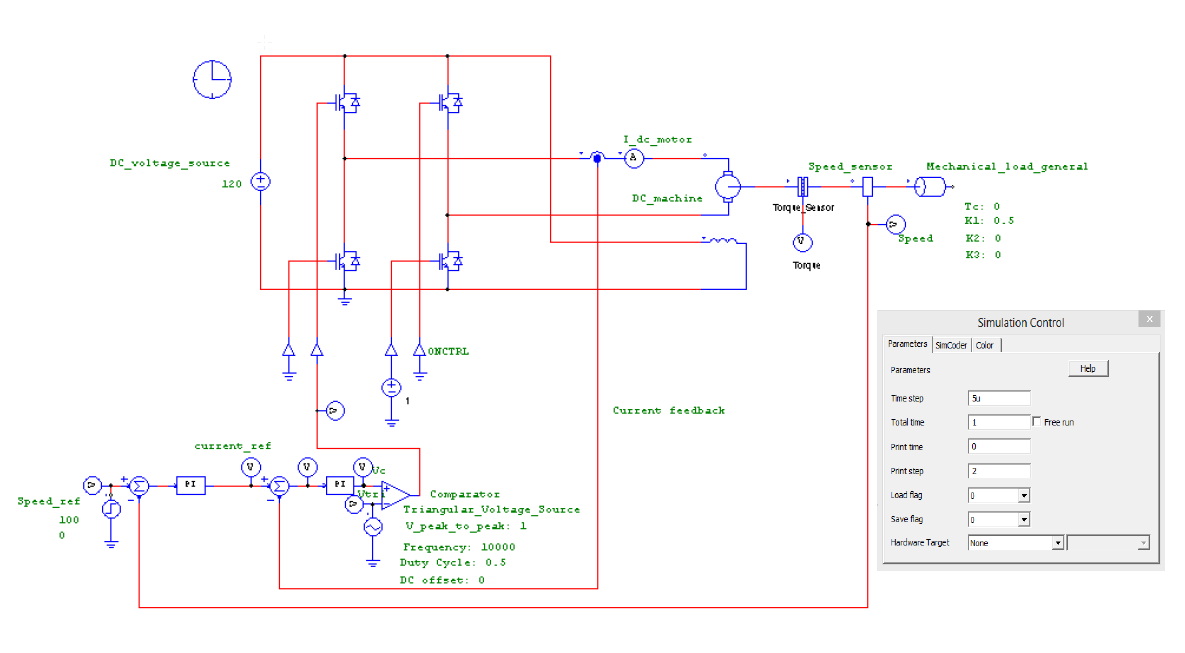Click the Print step input field
This screenshot has width=1185, height=653.
point(999,471)
